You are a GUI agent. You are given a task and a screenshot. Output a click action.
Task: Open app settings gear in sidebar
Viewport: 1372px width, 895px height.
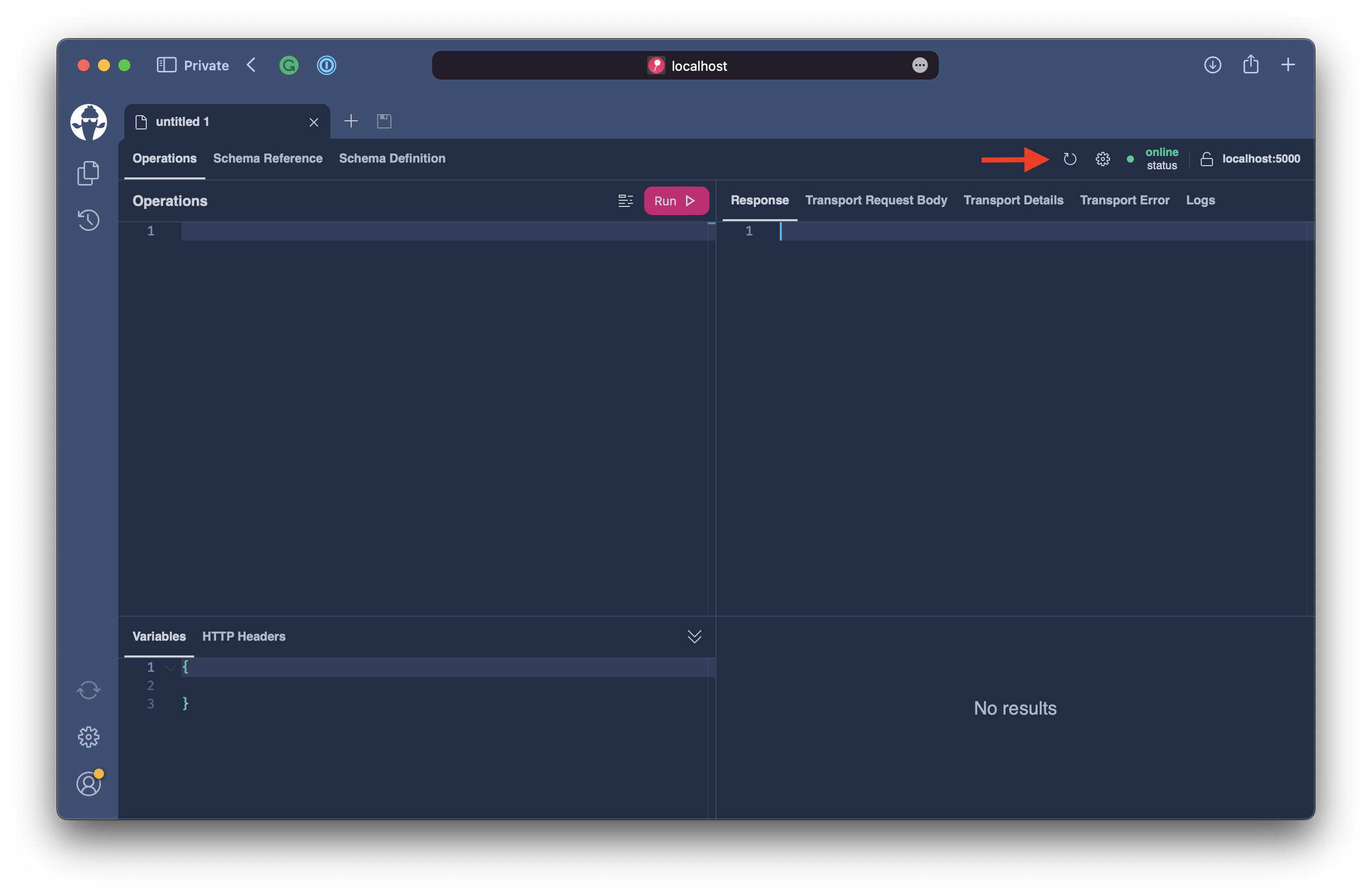point(88,736)
